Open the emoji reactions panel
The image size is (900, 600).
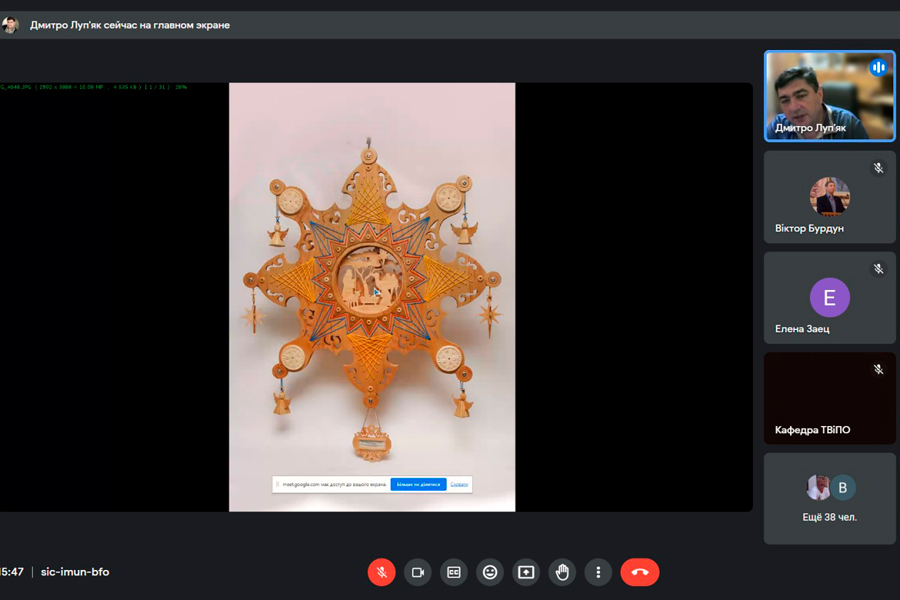click(x=490, y=572)
